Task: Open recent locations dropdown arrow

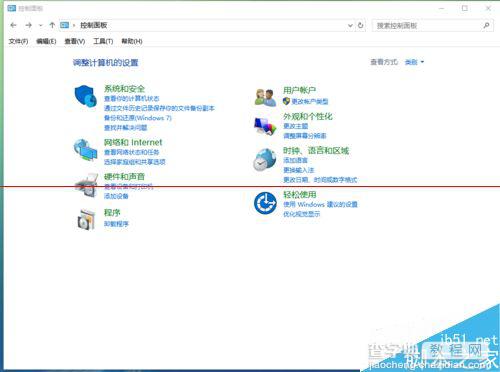Action: point(41,25)
